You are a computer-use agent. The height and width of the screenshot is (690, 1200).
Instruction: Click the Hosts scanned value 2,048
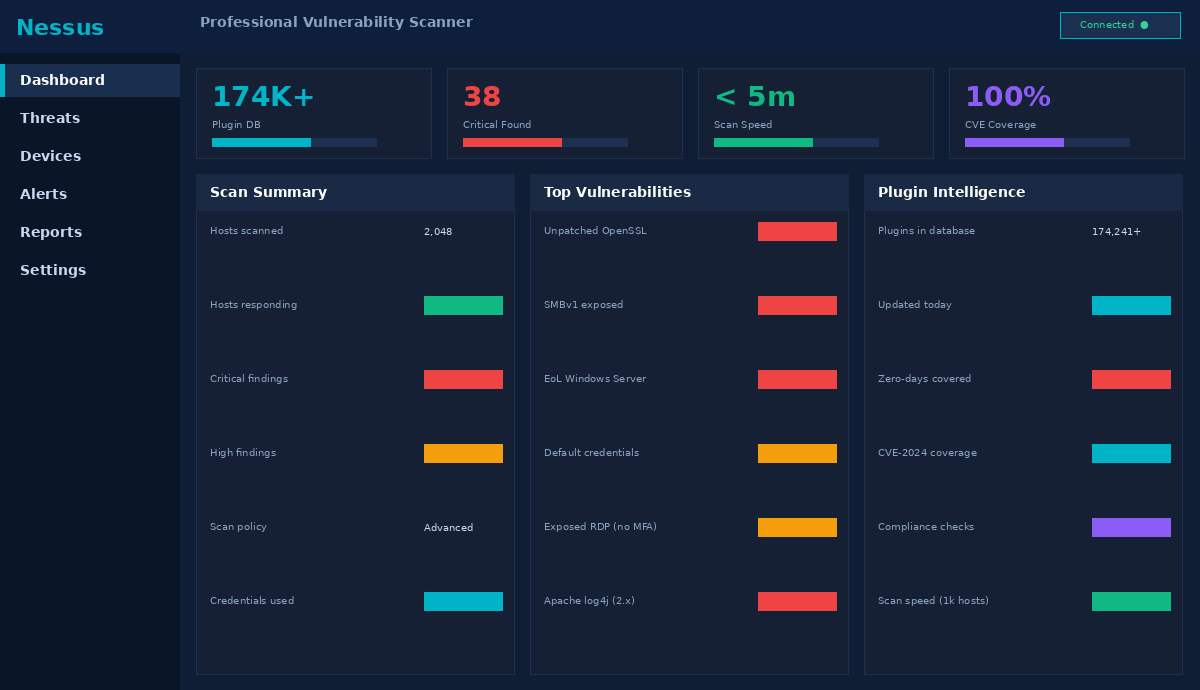click(x=438, y=232)
